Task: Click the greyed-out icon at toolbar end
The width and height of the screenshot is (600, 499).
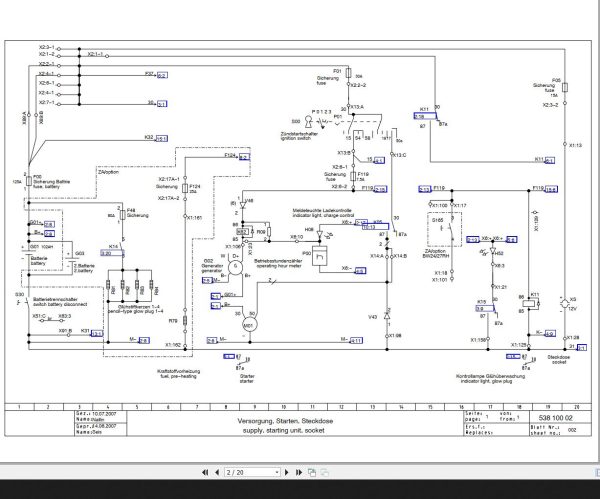Action: tap(324, 473)
